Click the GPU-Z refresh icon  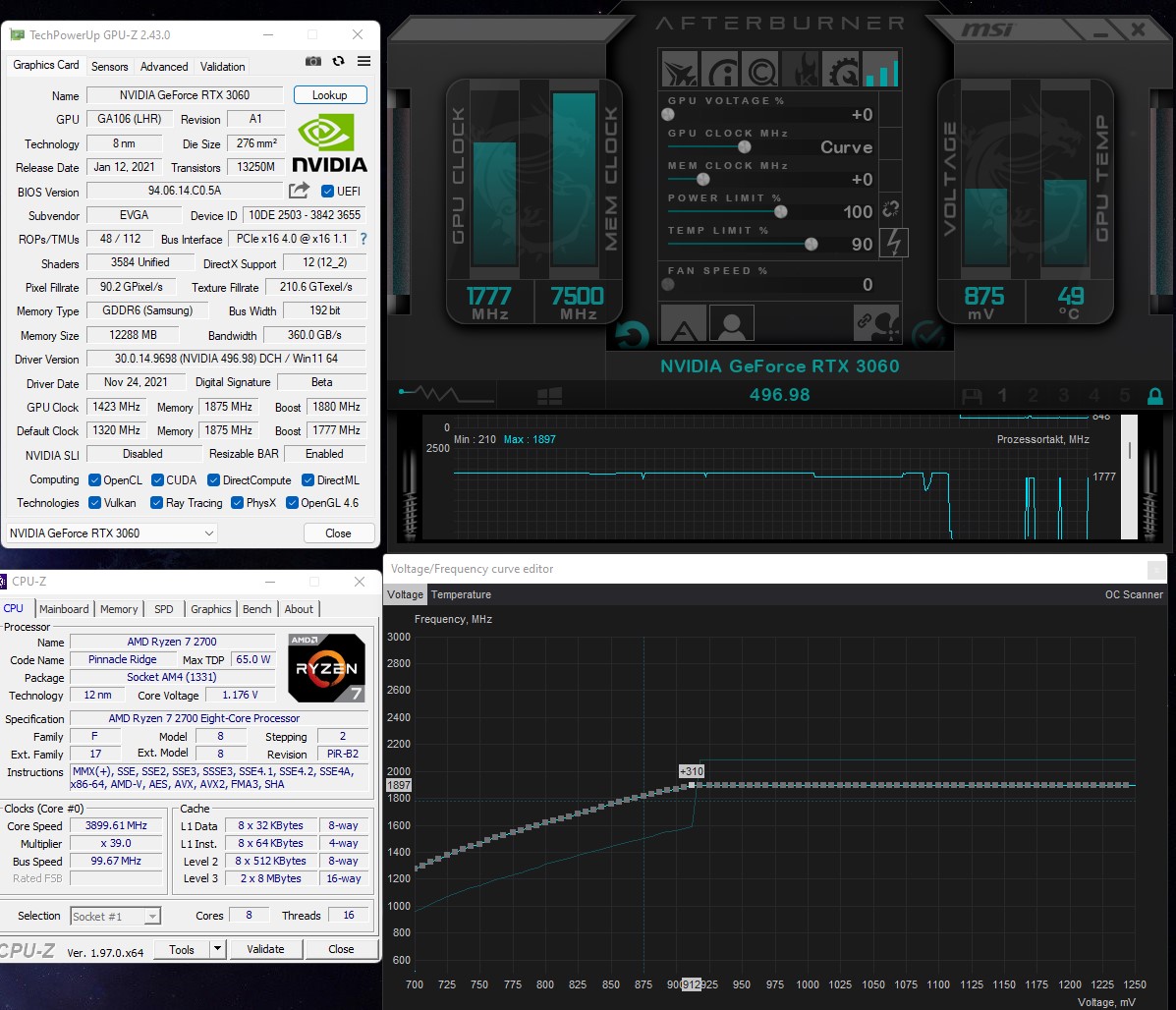[339, 62]
